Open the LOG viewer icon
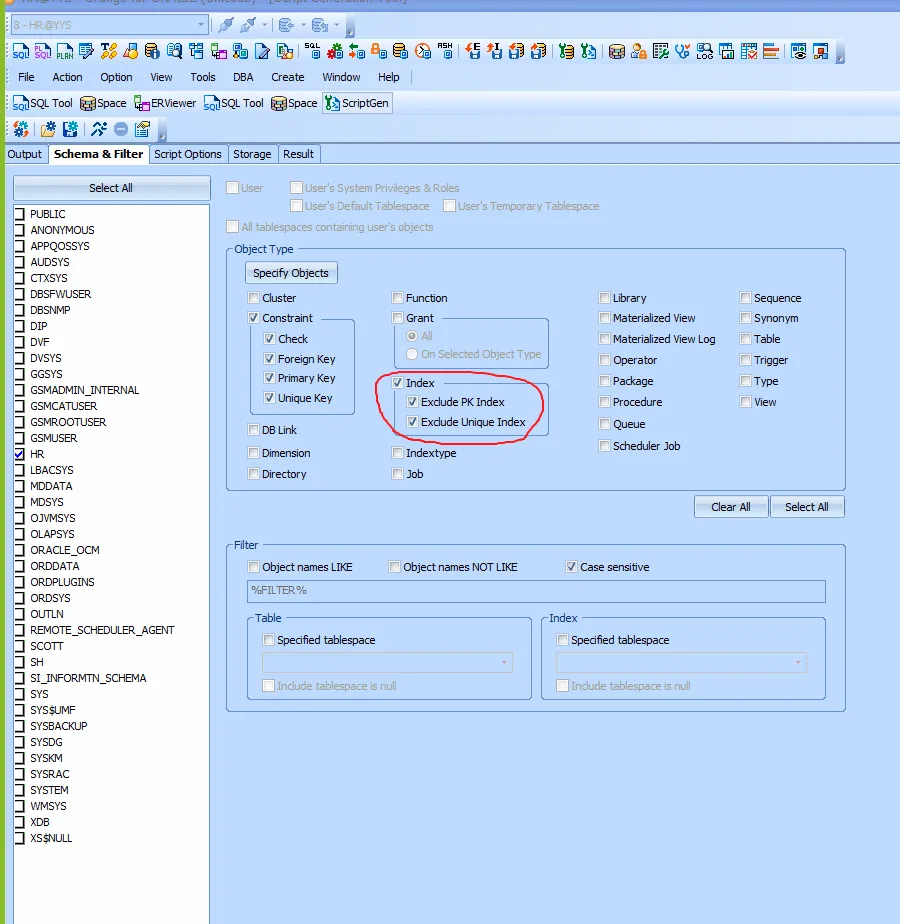The width and height of the screenshot is (900, 924). [x=705, y=52]
